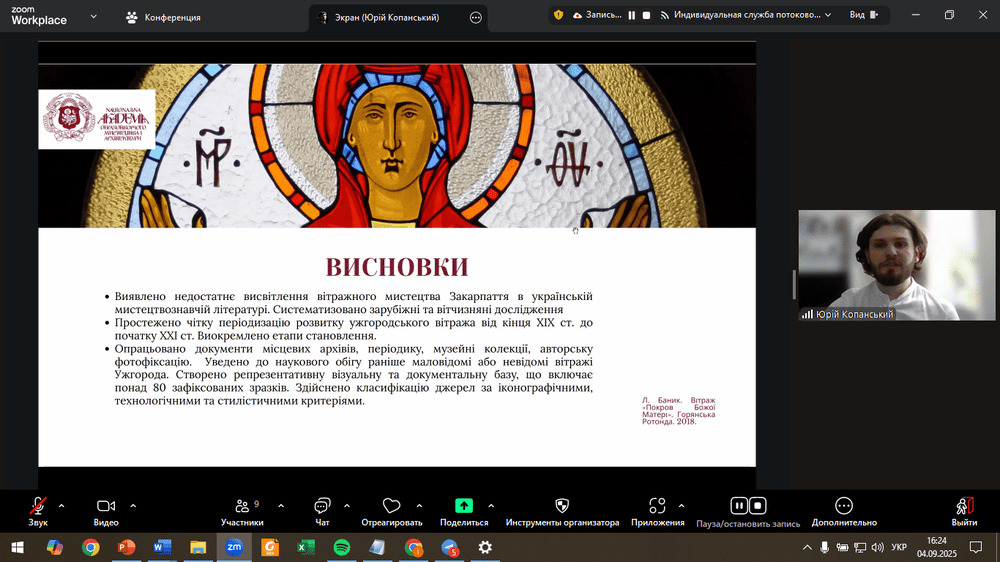Image resolution: width=1000 pixels, height=562 pixels.
Task: Unmute the microphone with Звук button
Action: pos(38,506)
